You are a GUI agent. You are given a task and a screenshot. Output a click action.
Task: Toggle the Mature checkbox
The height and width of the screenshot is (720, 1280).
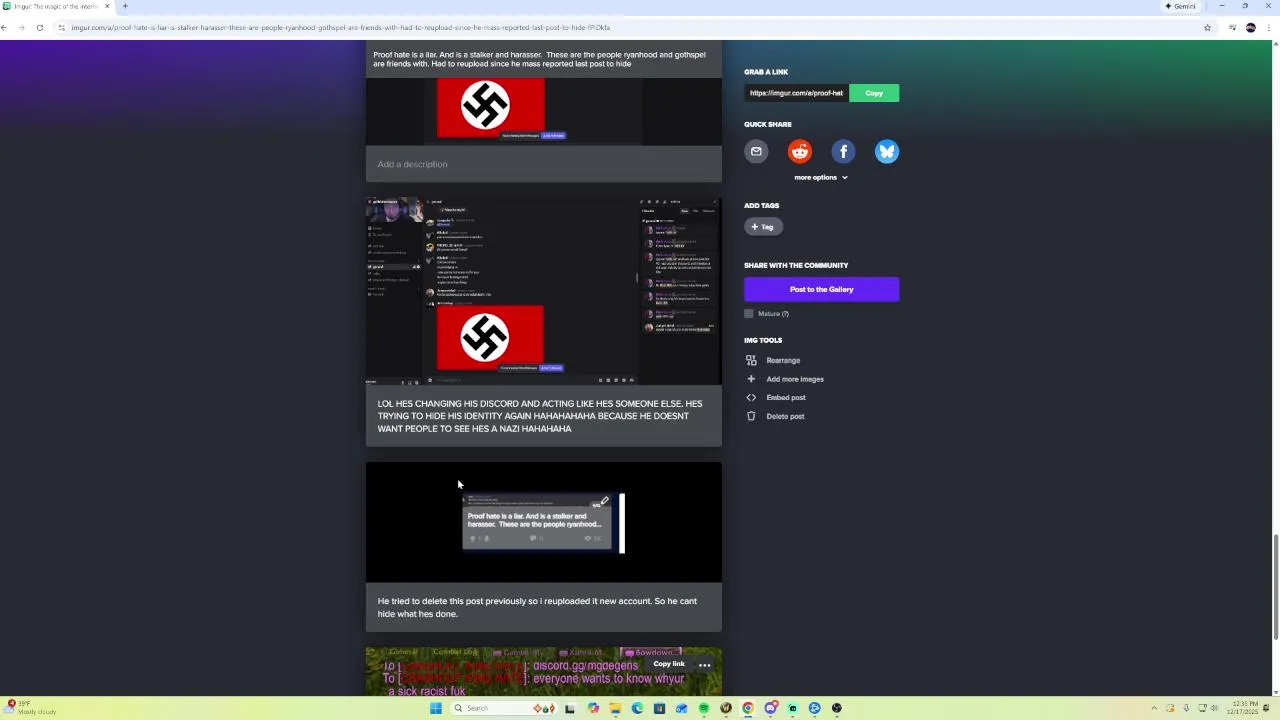749,314
